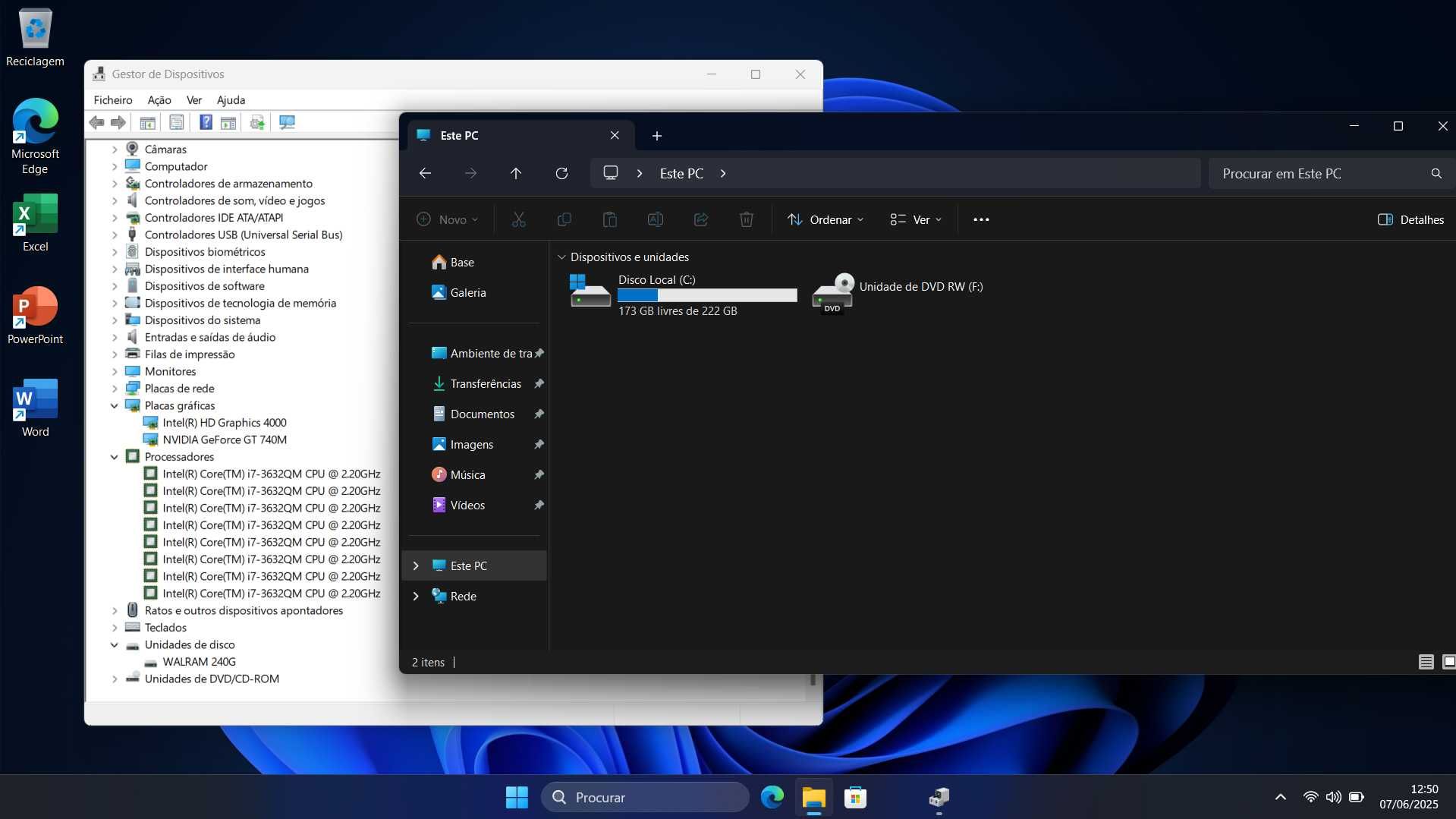The height and width of the screenshot is (819, 1456).
Task: Click Back arrow in Gestor de Dispositivos toolbar
Action: pyautogui.click(x=96, y=122)
